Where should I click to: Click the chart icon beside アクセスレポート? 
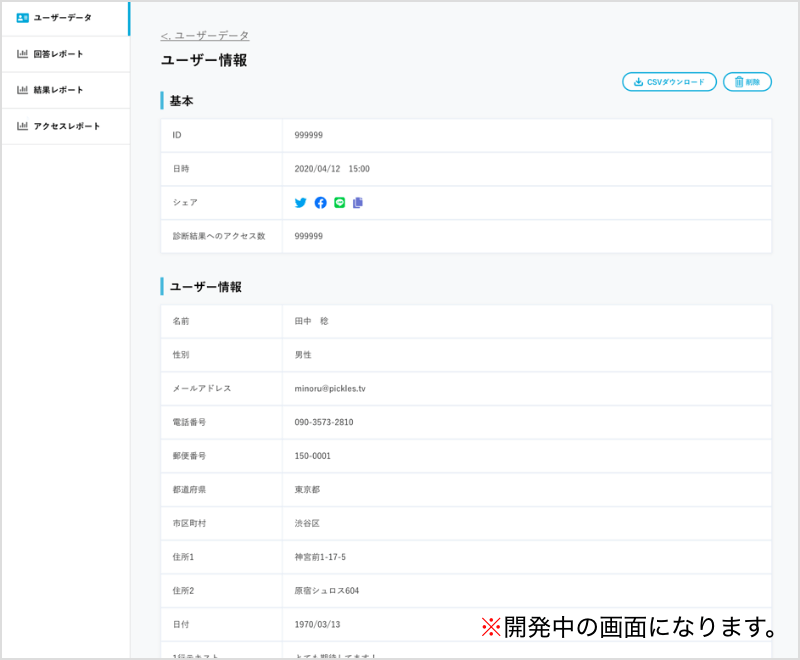[22, 125]
